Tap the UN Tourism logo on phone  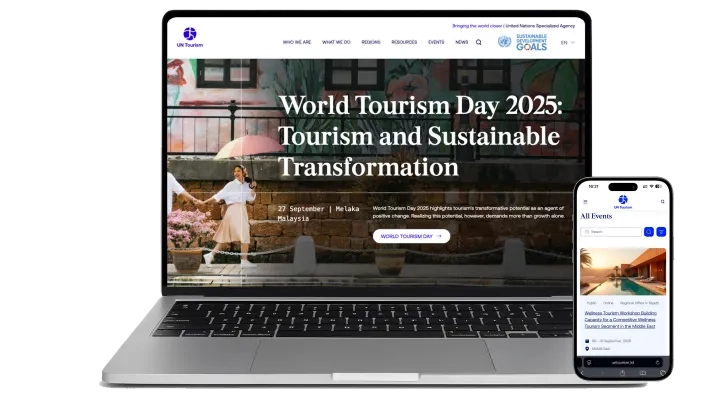(622, 201)
